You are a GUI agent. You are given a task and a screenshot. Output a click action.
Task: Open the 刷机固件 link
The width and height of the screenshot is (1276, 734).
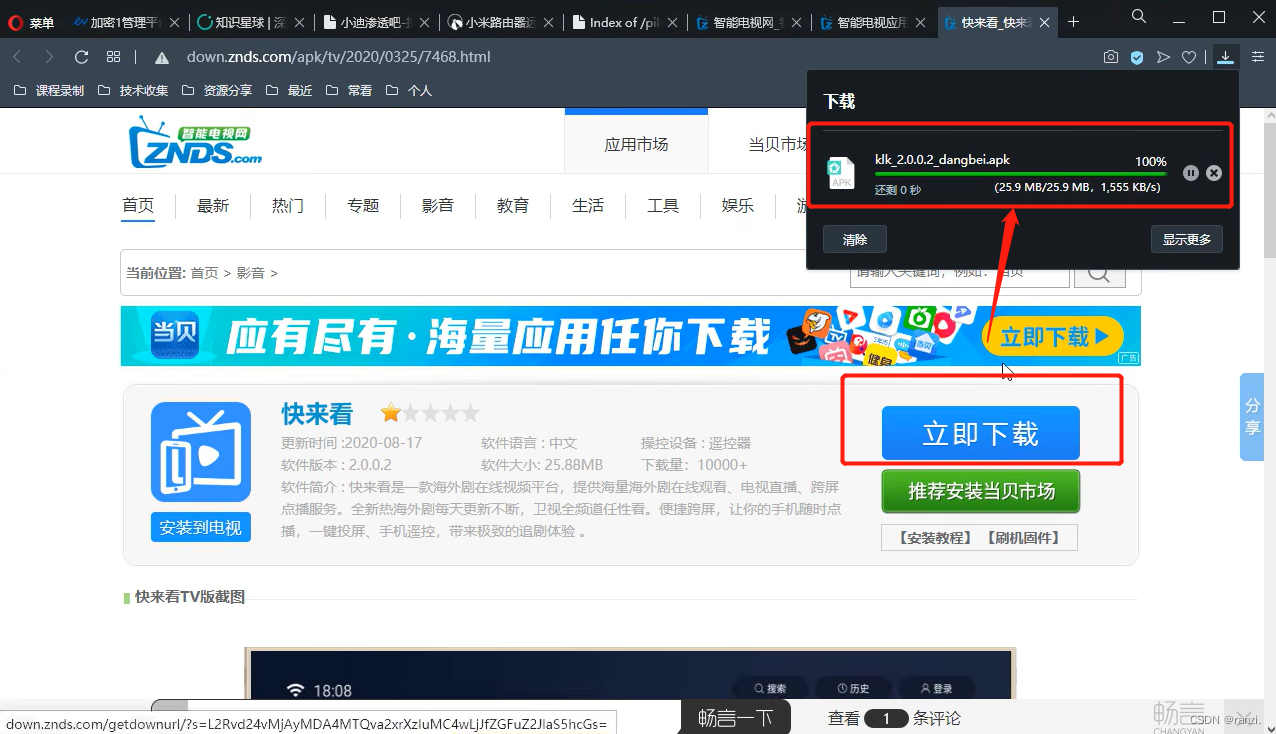[1022, 538]
